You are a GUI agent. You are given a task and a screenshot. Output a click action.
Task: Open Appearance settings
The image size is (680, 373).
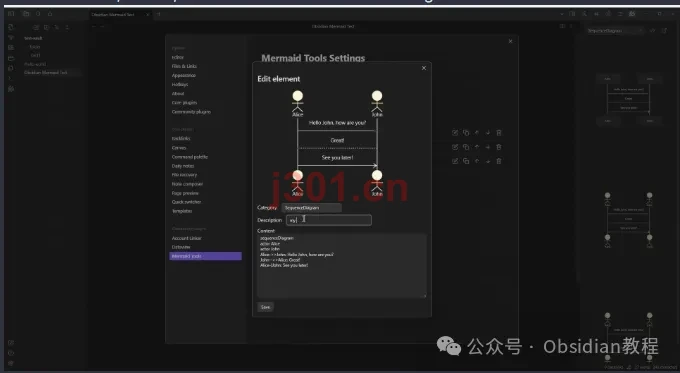pyautogui.click(x=184, y=75)
